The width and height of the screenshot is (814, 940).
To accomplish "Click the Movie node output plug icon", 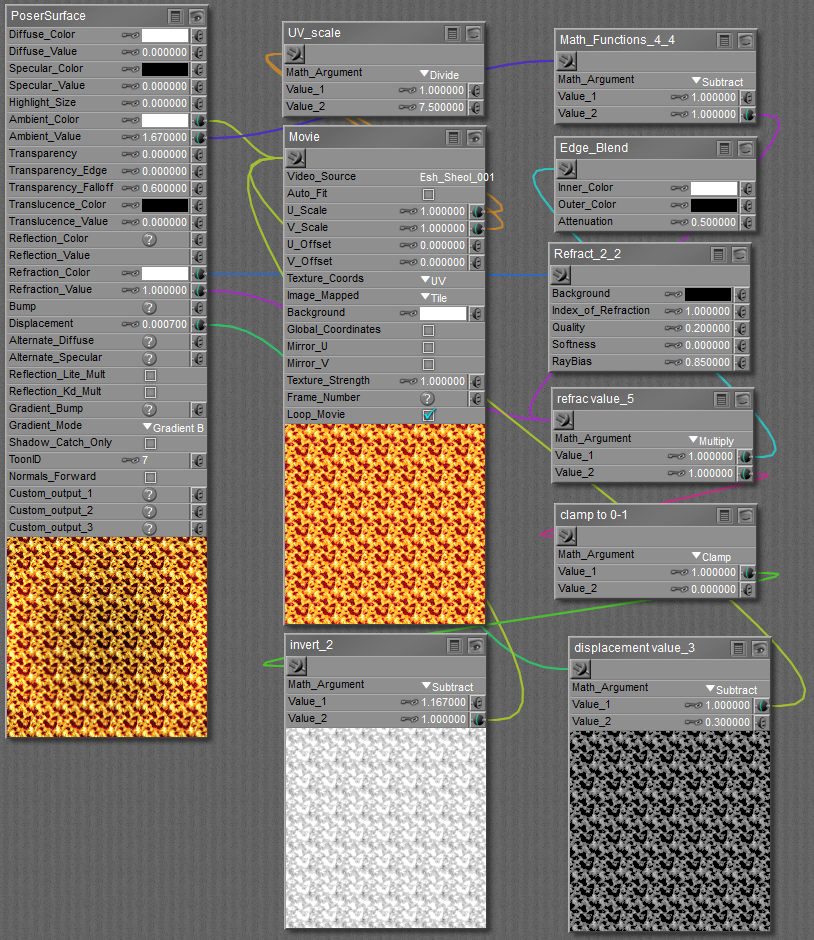I will [296, 157].
